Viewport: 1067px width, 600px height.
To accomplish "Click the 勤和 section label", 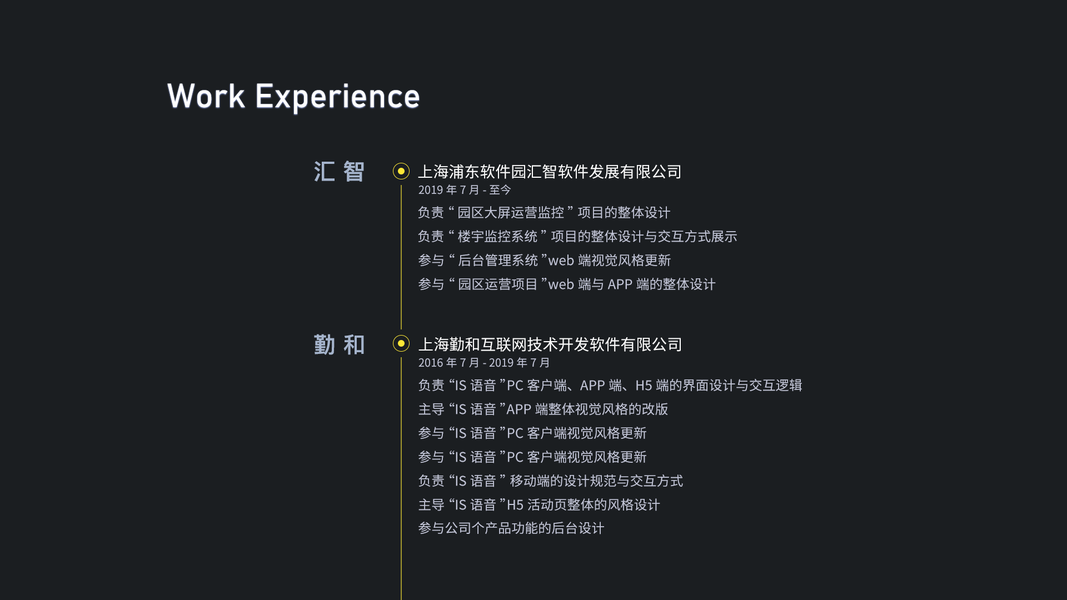I will [340, 345].
